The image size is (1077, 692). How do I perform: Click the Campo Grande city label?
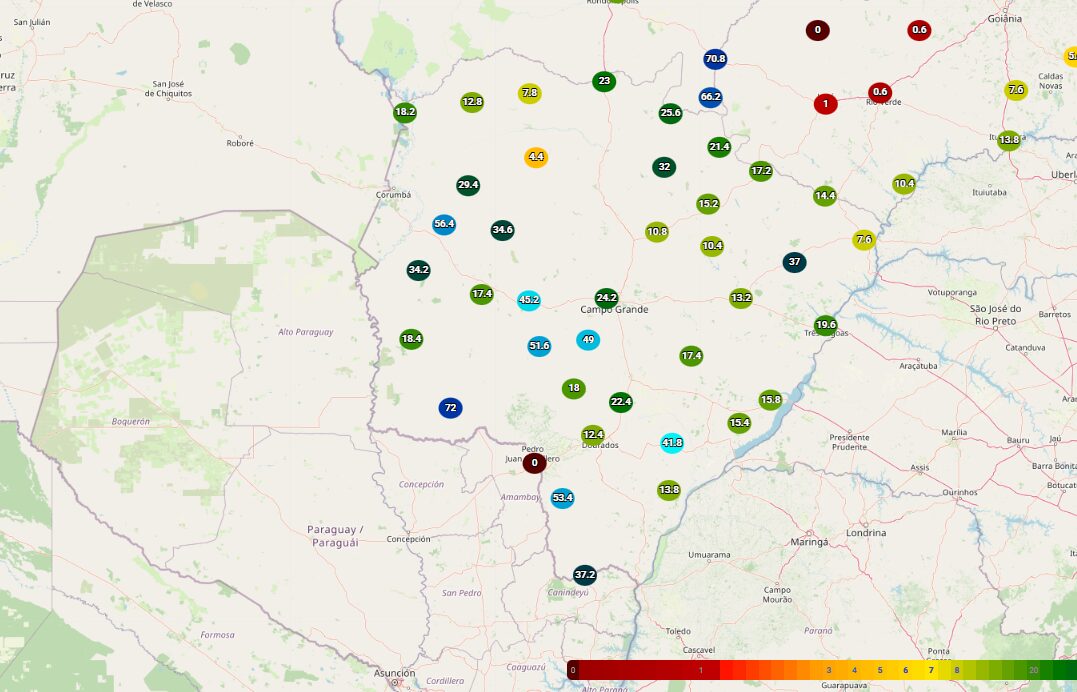point(614,310)
